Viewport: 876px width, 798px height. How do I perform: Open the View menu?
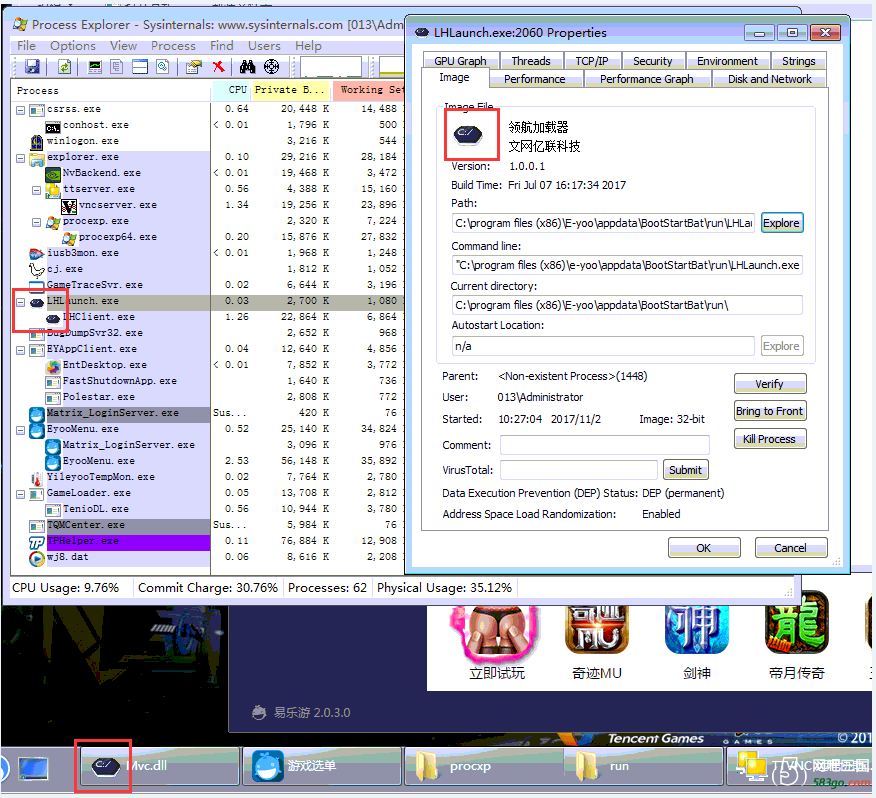[123, 46]
